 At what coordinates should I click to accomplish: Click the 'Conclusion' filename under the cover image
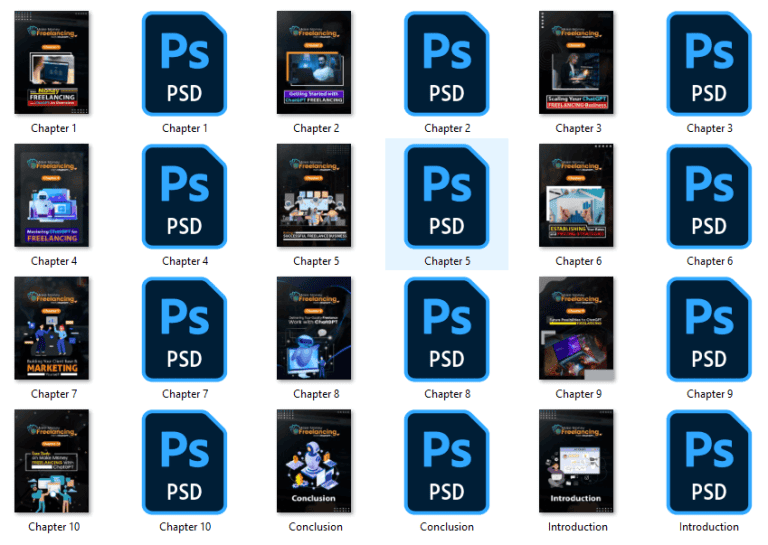point(315,527)
